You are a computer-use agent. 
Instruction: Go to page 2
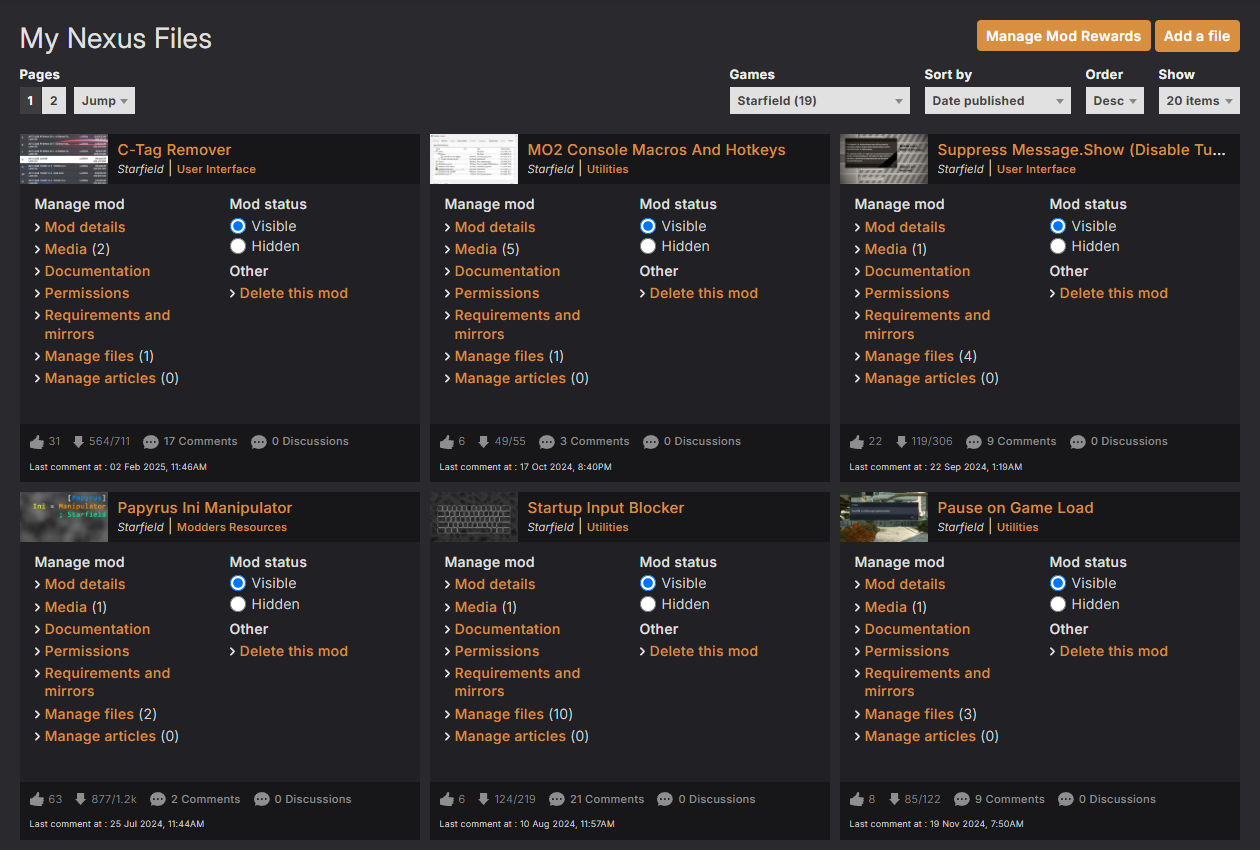point(54,101)
